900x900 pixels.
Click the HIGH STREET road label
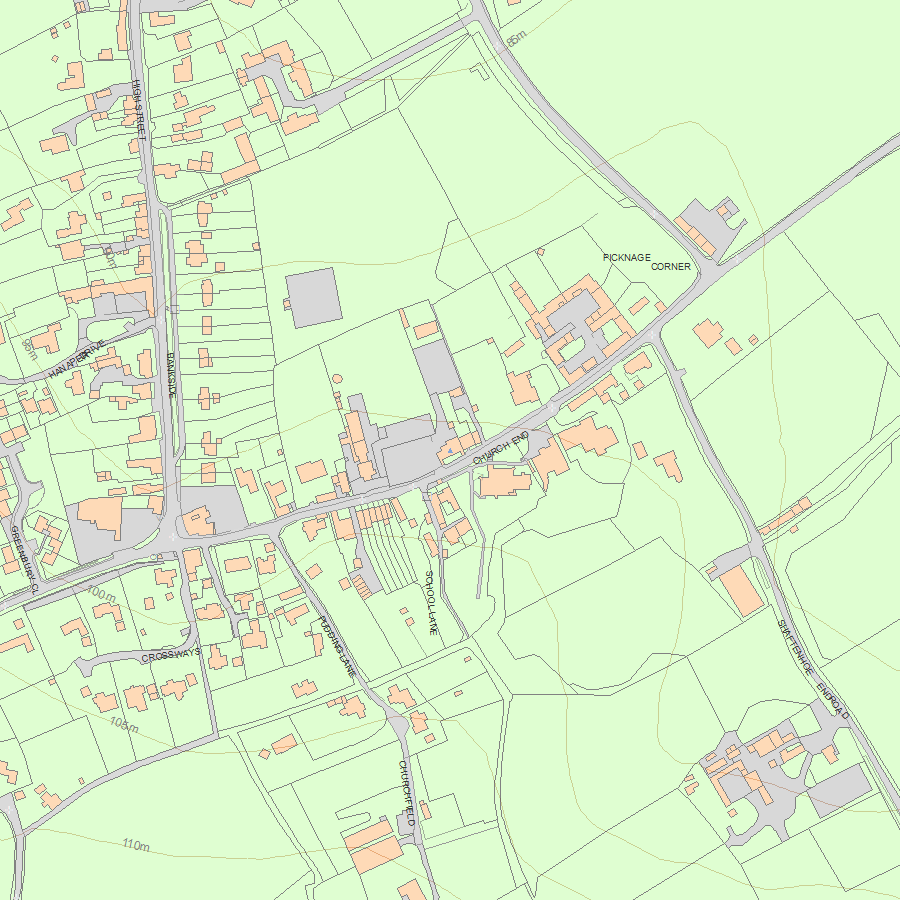139,110
